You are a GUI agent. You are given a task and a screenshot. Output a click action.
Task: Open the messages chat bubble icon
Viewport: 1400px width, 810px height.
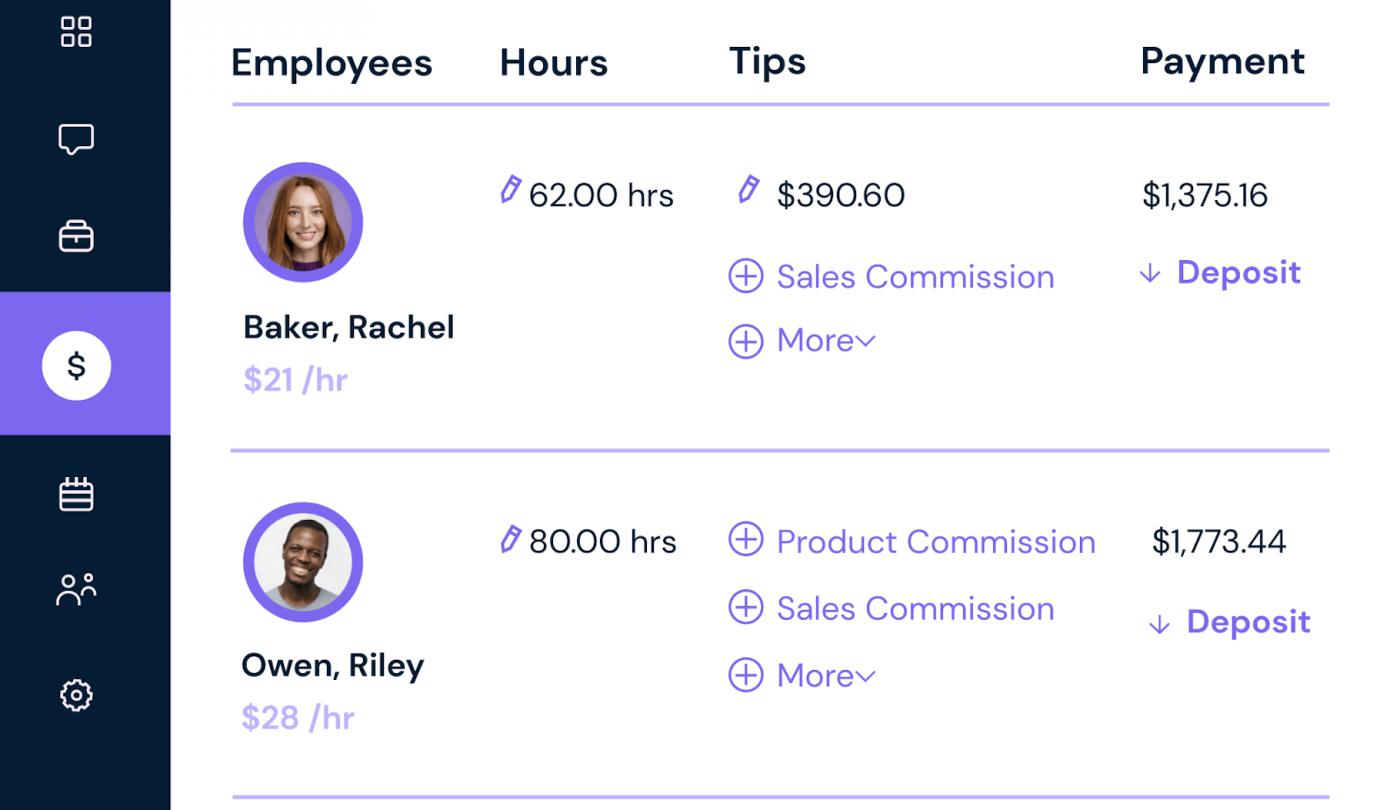point(76,139)
